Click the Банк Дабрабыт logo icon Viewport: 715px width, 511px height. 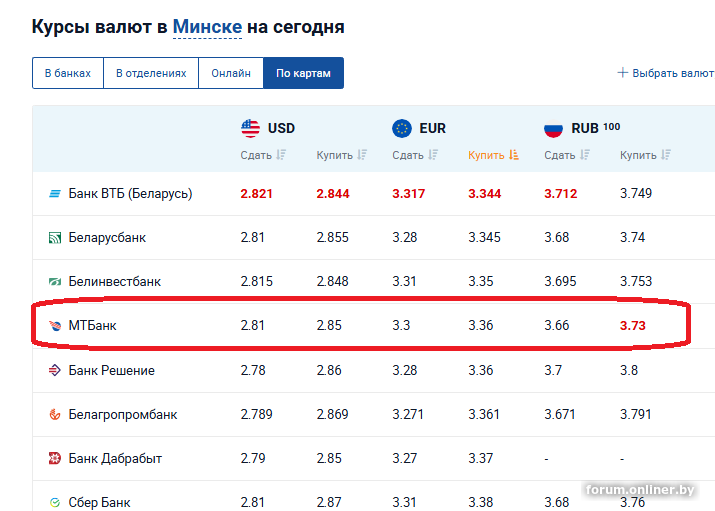click(55, 458)
